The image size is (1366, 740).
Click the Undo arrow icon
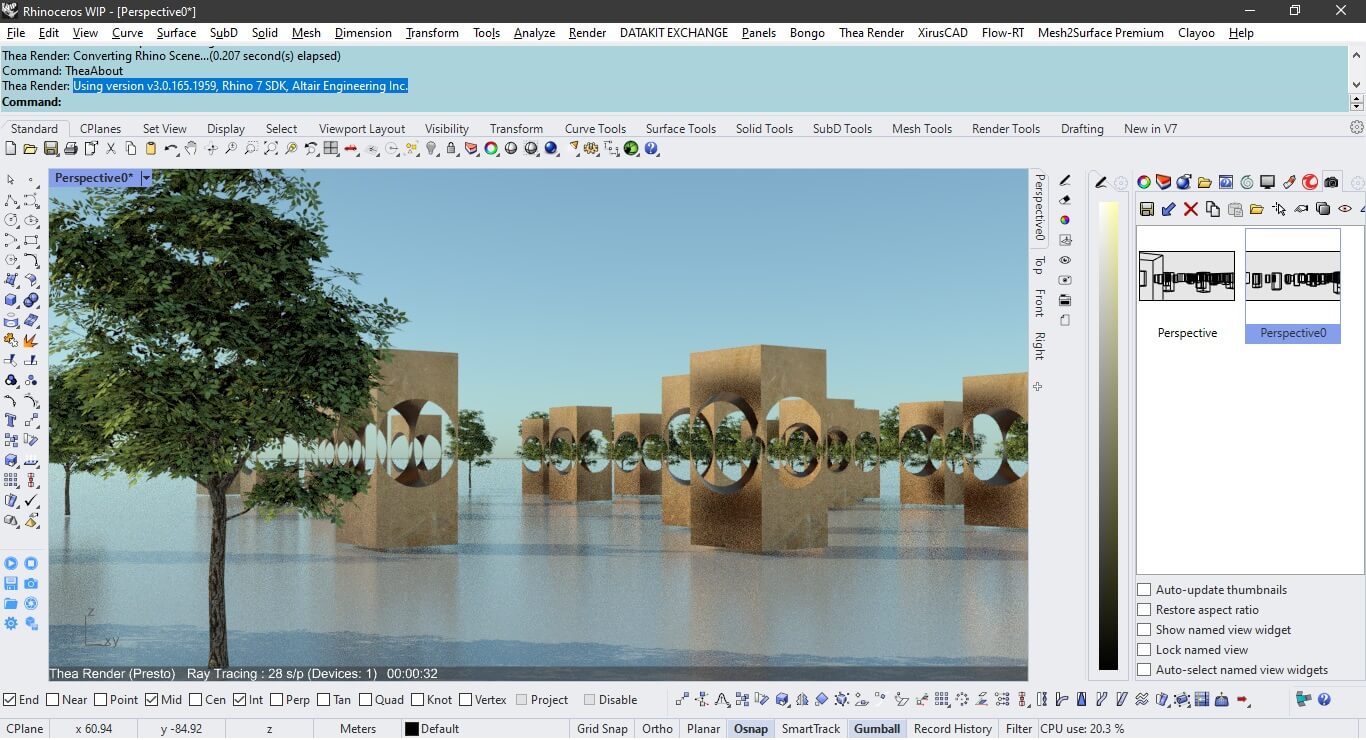(171, 149)
